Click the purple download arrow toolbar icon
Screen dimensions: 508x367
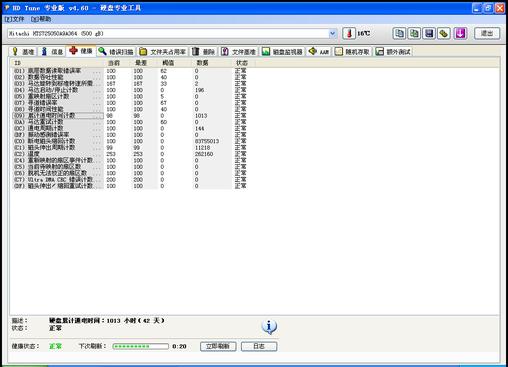click(460, 33)
